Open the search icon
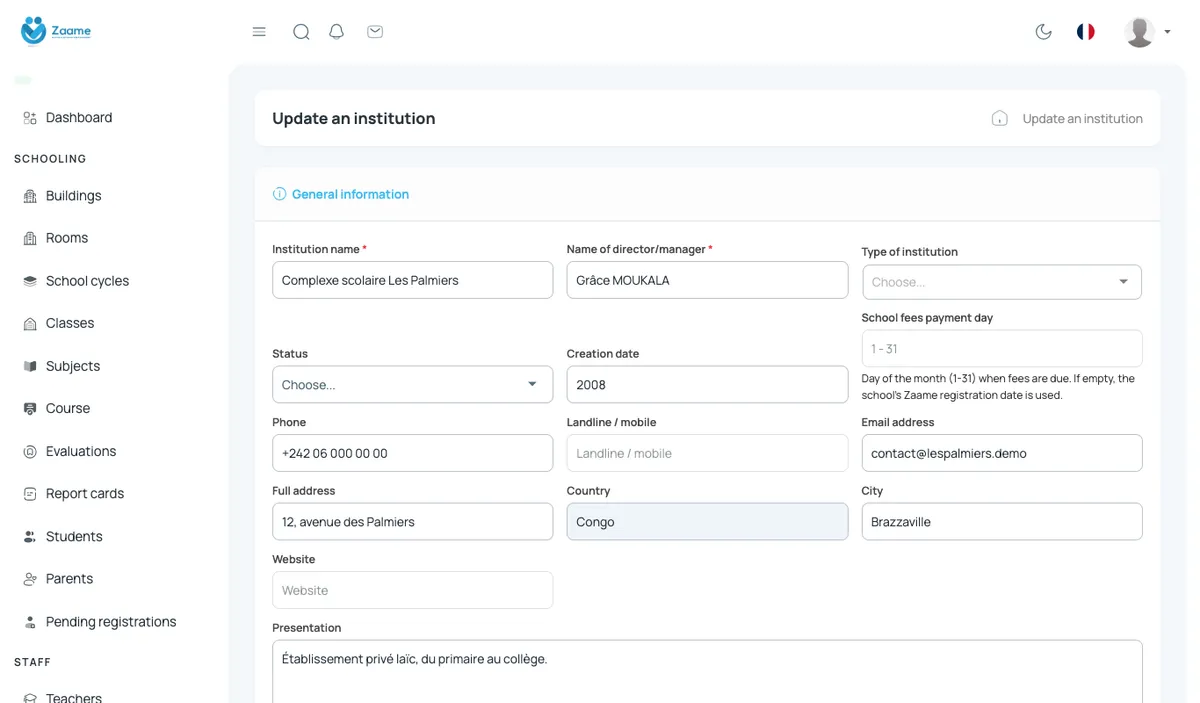The image size is (1200, 703). click(301, 32)
